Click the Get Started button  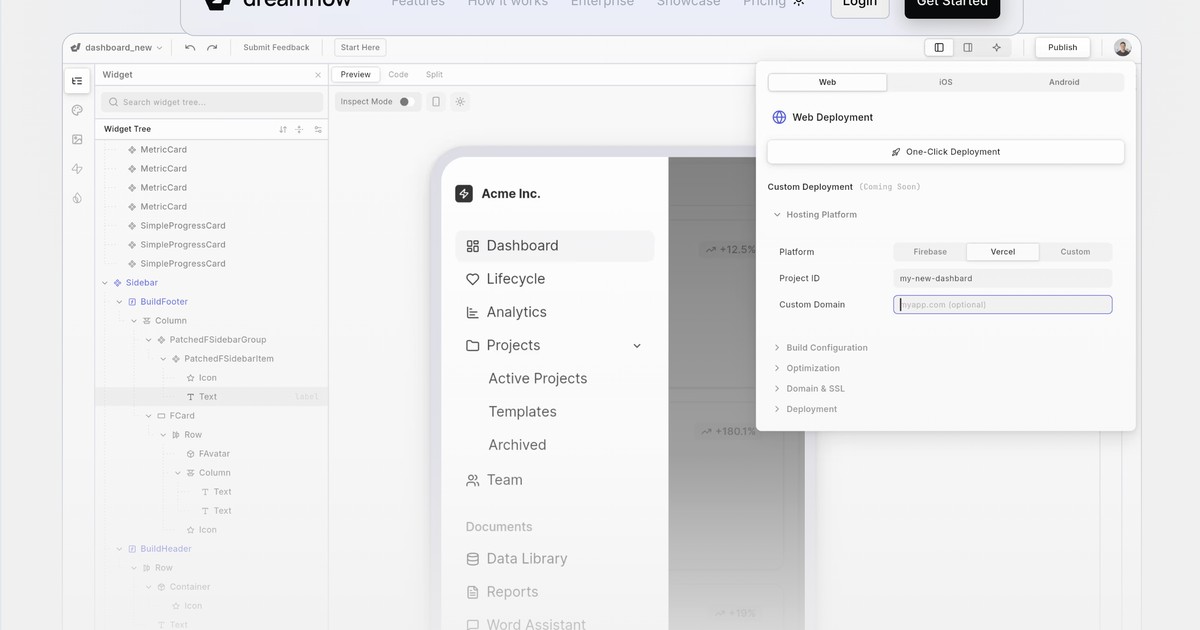952,5
